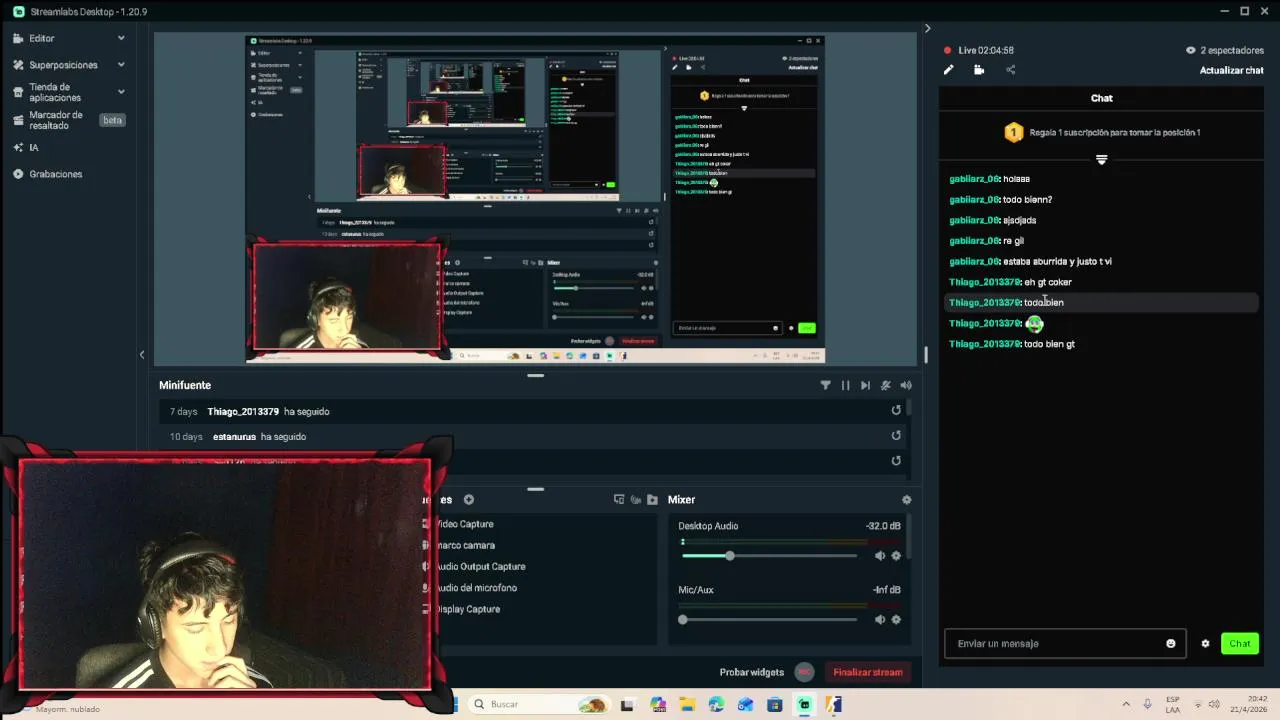Send message with green Chat button

pos(1239,643)
